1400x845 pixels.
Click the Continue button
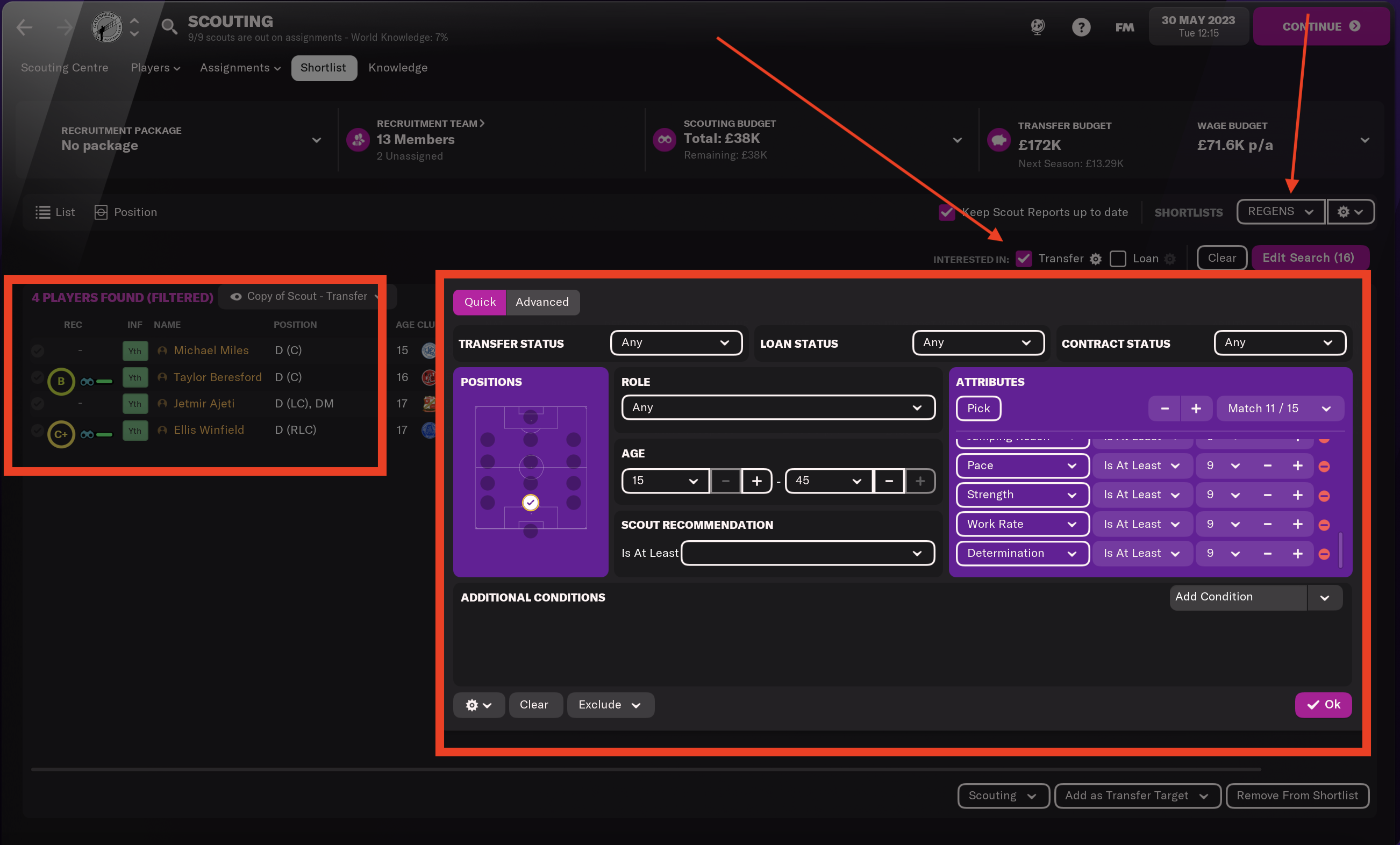click(1321, 26)
